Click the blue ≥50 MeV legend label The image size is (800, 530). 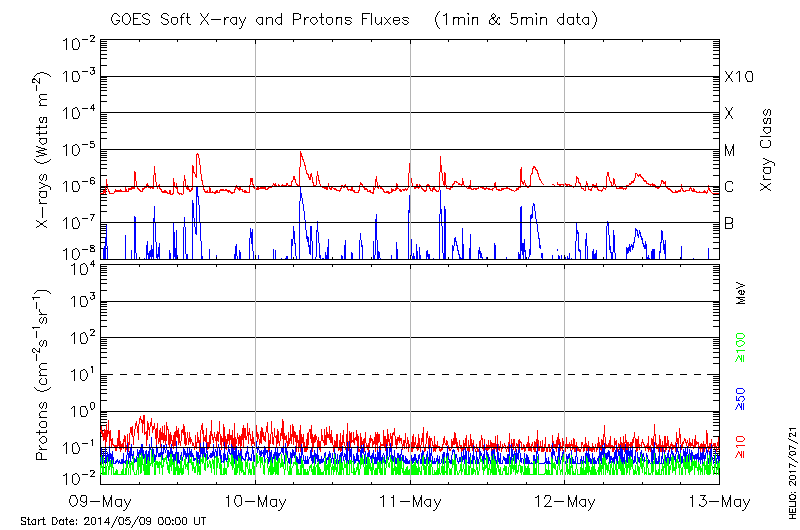741,399
